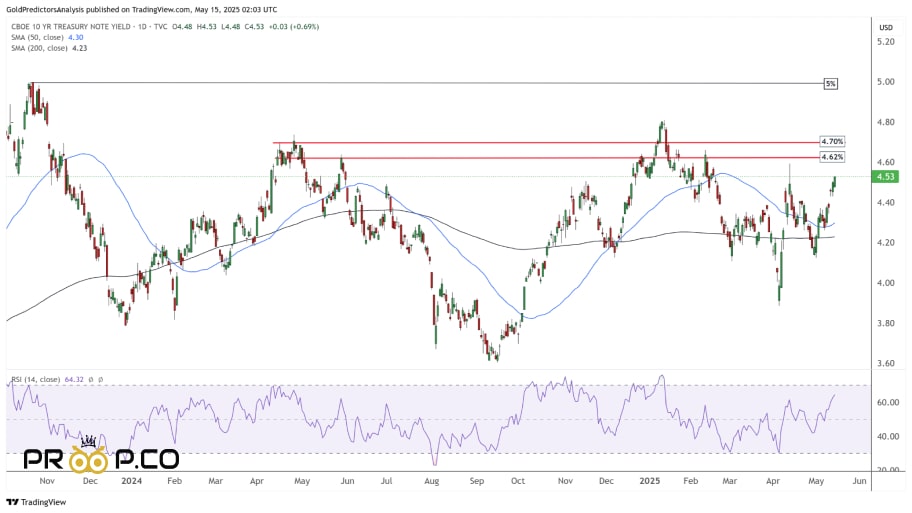Select the 4.70% resistance level label
Image resolution: width=912 pixels, height=513 pixels.
(832, 141)
